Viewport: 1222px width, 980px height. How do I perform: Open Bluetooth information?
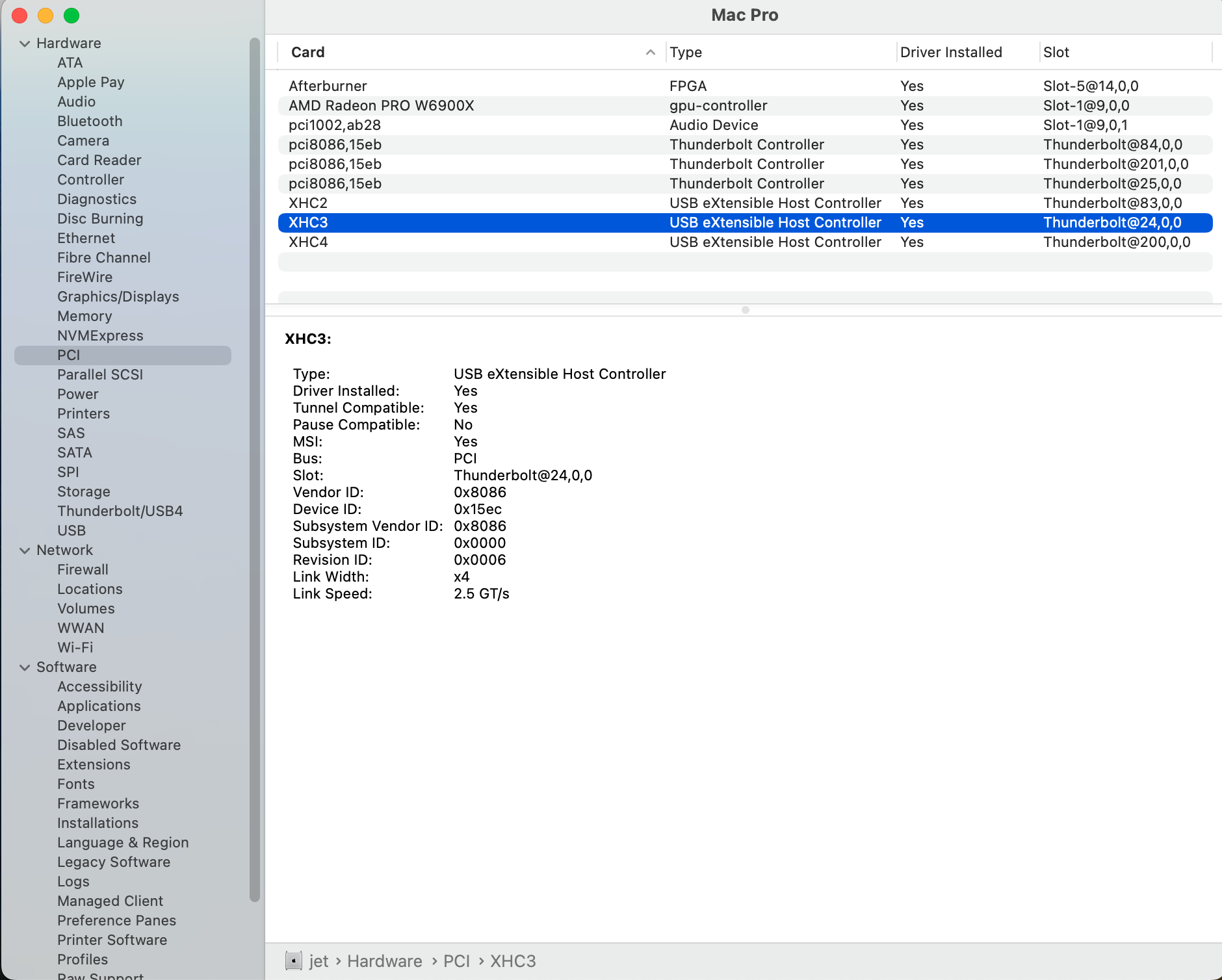click(90, 122)
